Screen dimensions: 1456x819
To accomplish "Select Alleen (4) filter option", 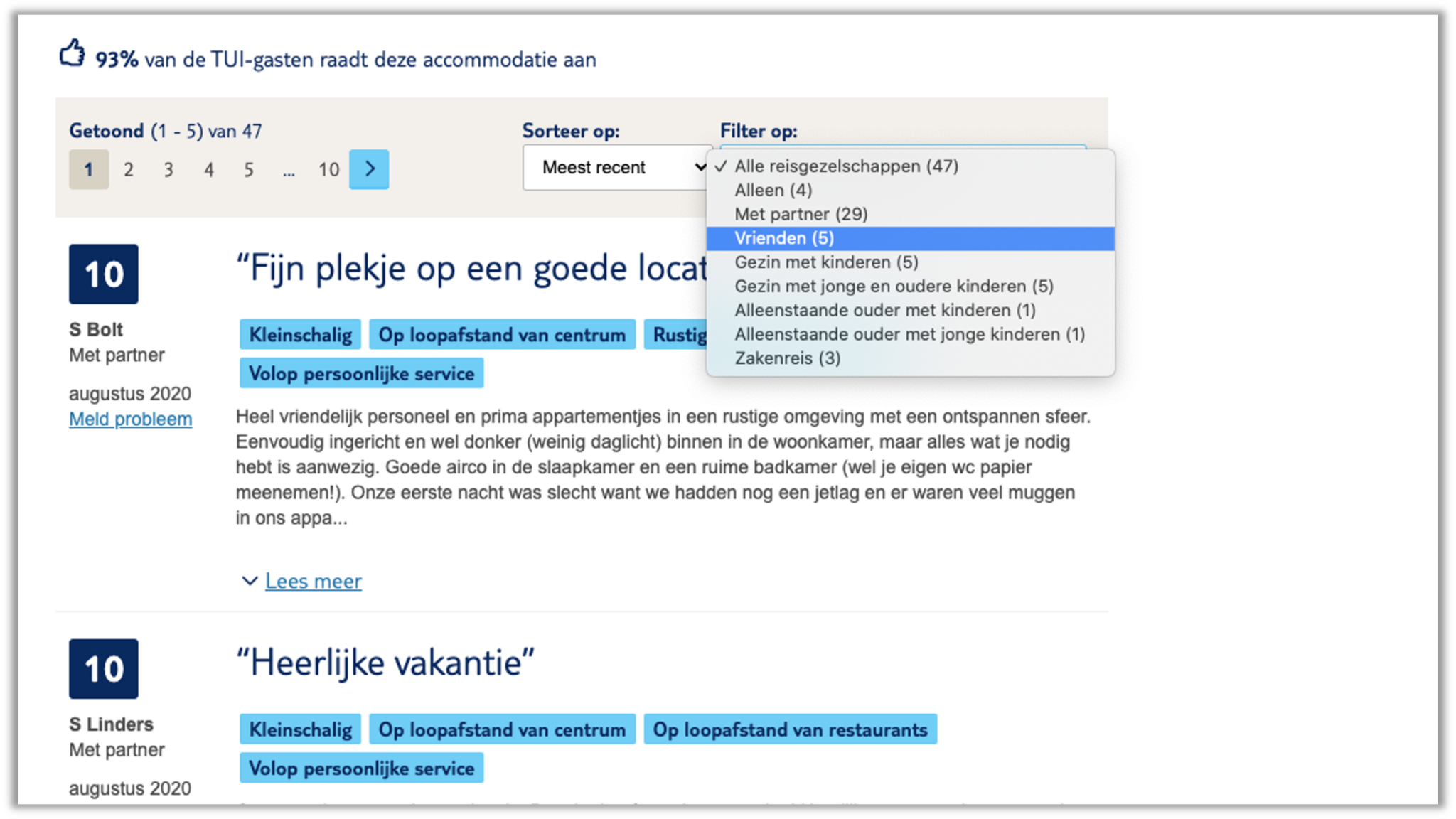I will (x=773, y=191).
